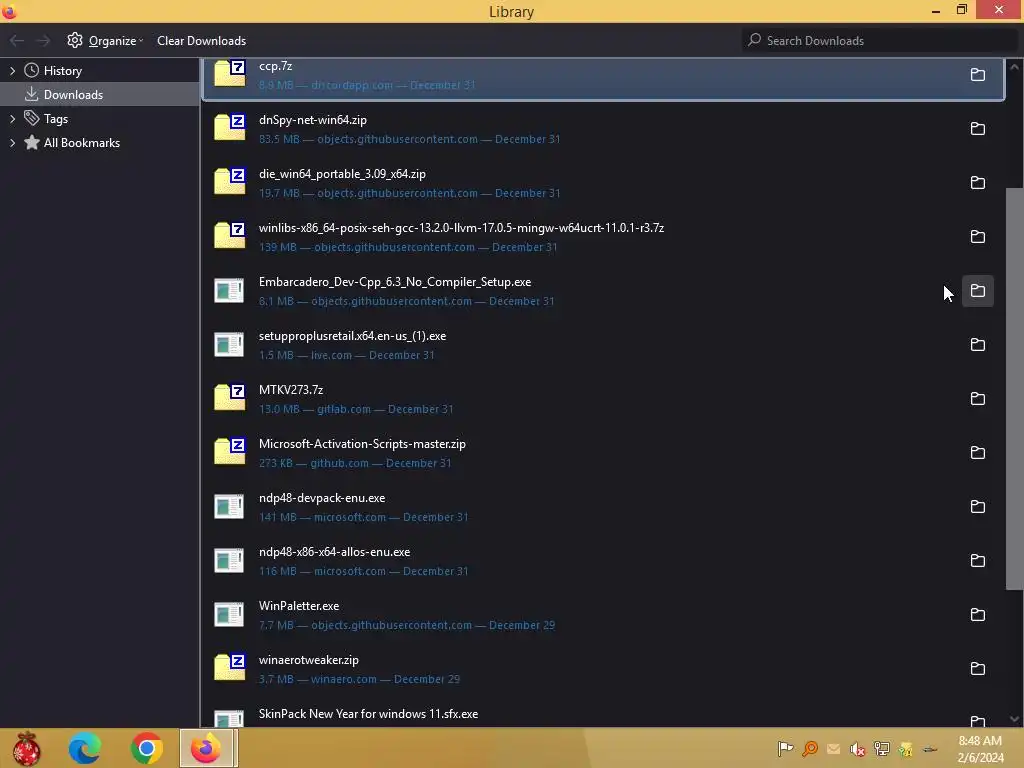Click the Firefox taskbar button
The width and height of the screenshot is (1024, 768).
point(206,748)
